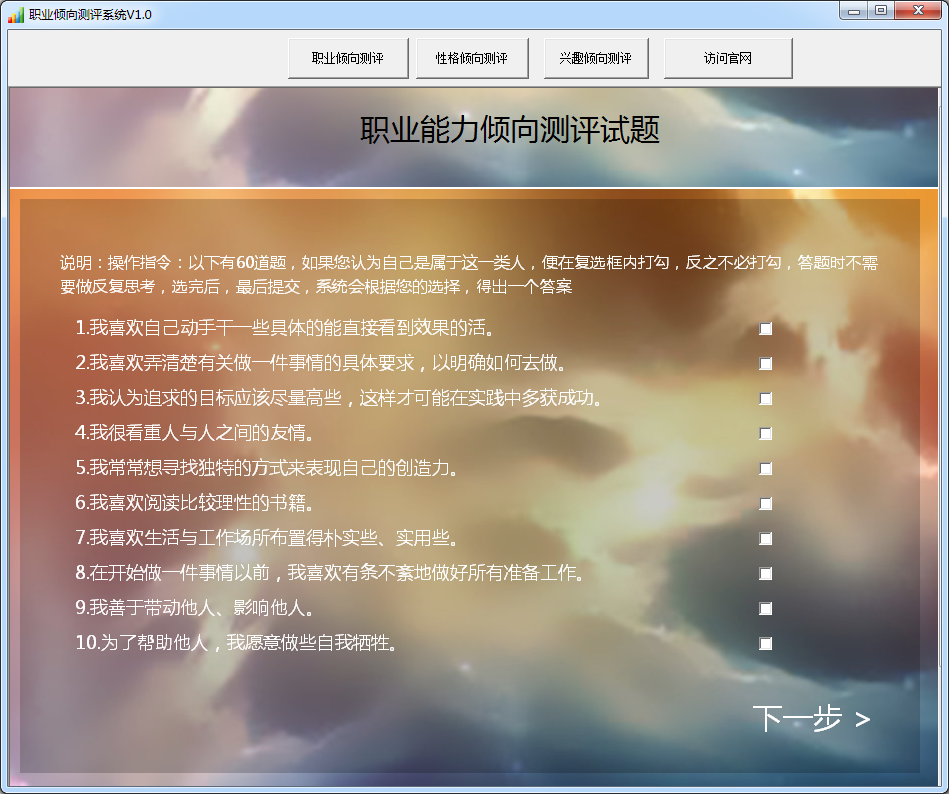Check question 10 about 自我牺牲

click(x=766, y=643)
